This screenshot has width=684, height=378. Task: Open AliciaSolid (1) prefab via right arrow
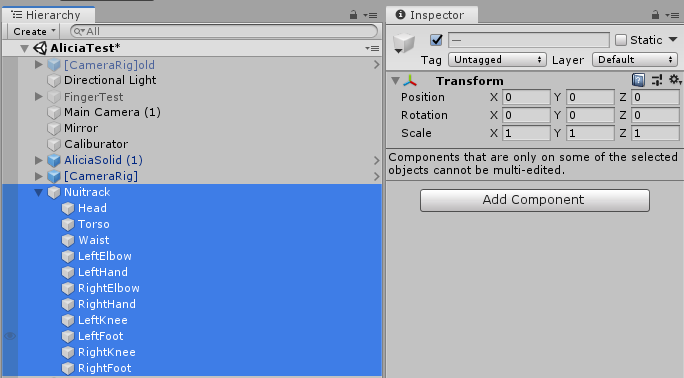[376, 160]
